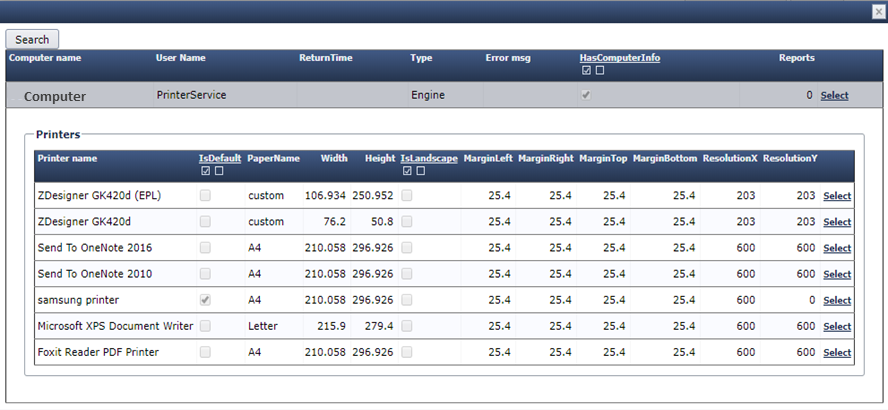The width and height of the screenshot is (888, 410).
Task: Click IsDefault checkbox for samsung printer
Action: coord(206,300)
